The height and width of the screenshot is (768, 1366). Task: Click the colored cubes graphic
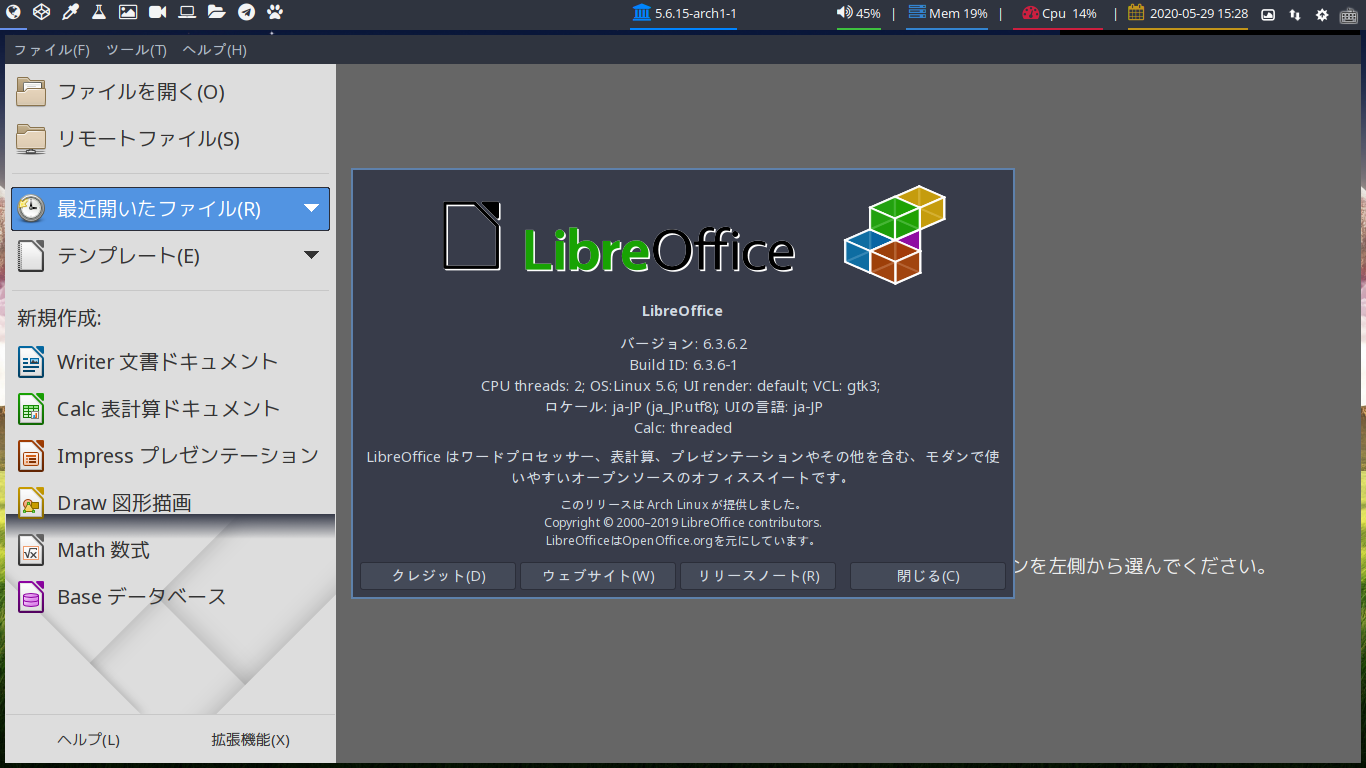click(895, 234)
